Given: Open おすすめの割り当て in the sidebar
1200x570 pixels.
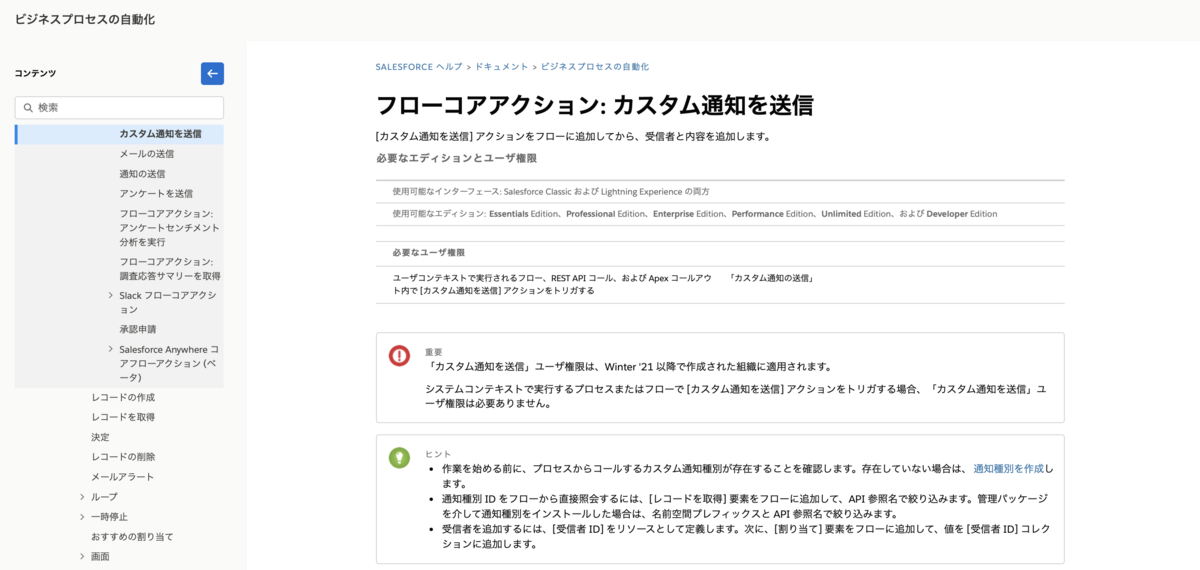Looking at the screenshot, I should coord(132,537).
